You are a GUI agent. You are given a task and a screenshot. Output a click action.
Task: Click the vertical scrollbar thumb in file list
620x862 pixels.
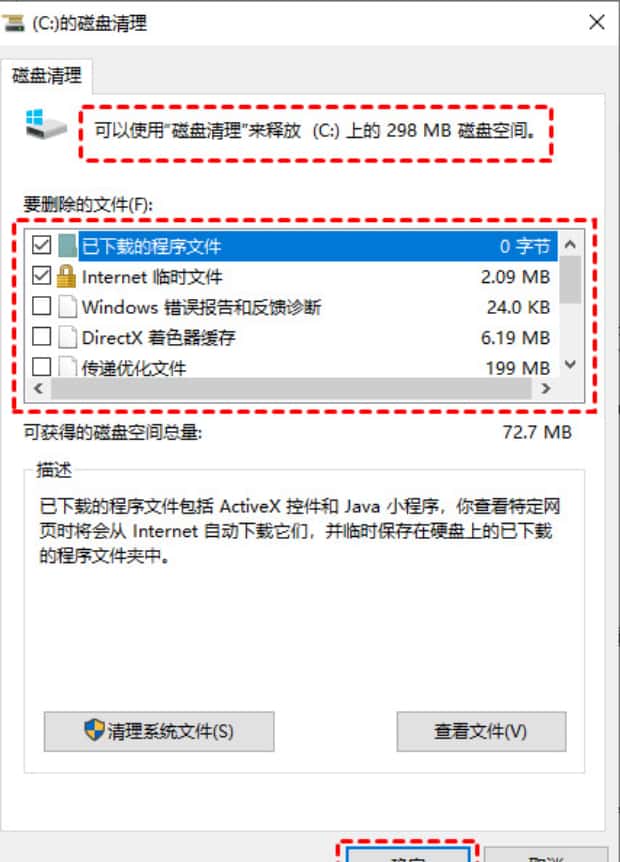pyautogui.click(x=571, y=280)
